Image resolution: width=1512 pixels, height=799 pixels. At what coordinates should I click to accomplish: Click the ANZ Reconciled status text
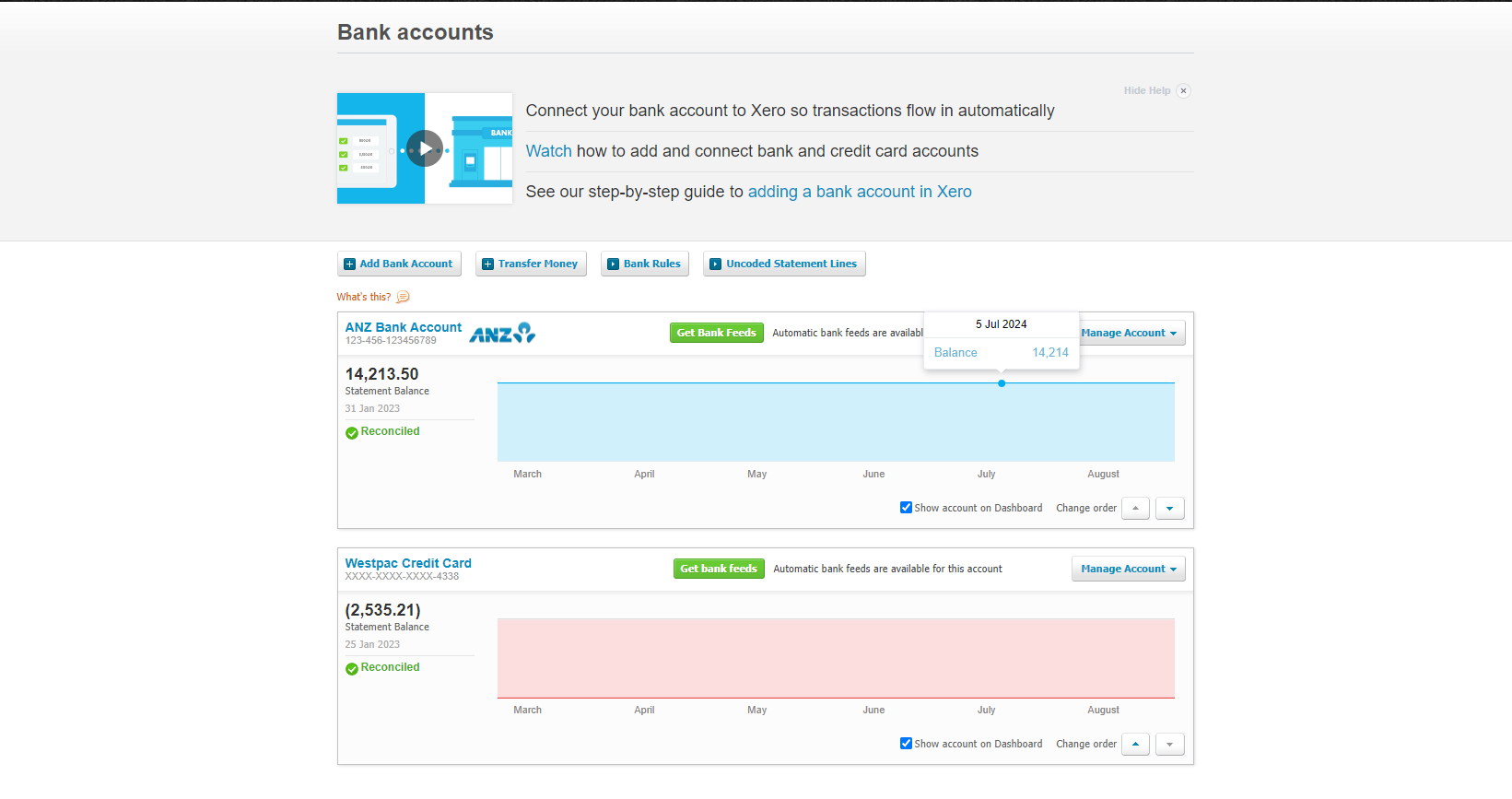(391, 431)
